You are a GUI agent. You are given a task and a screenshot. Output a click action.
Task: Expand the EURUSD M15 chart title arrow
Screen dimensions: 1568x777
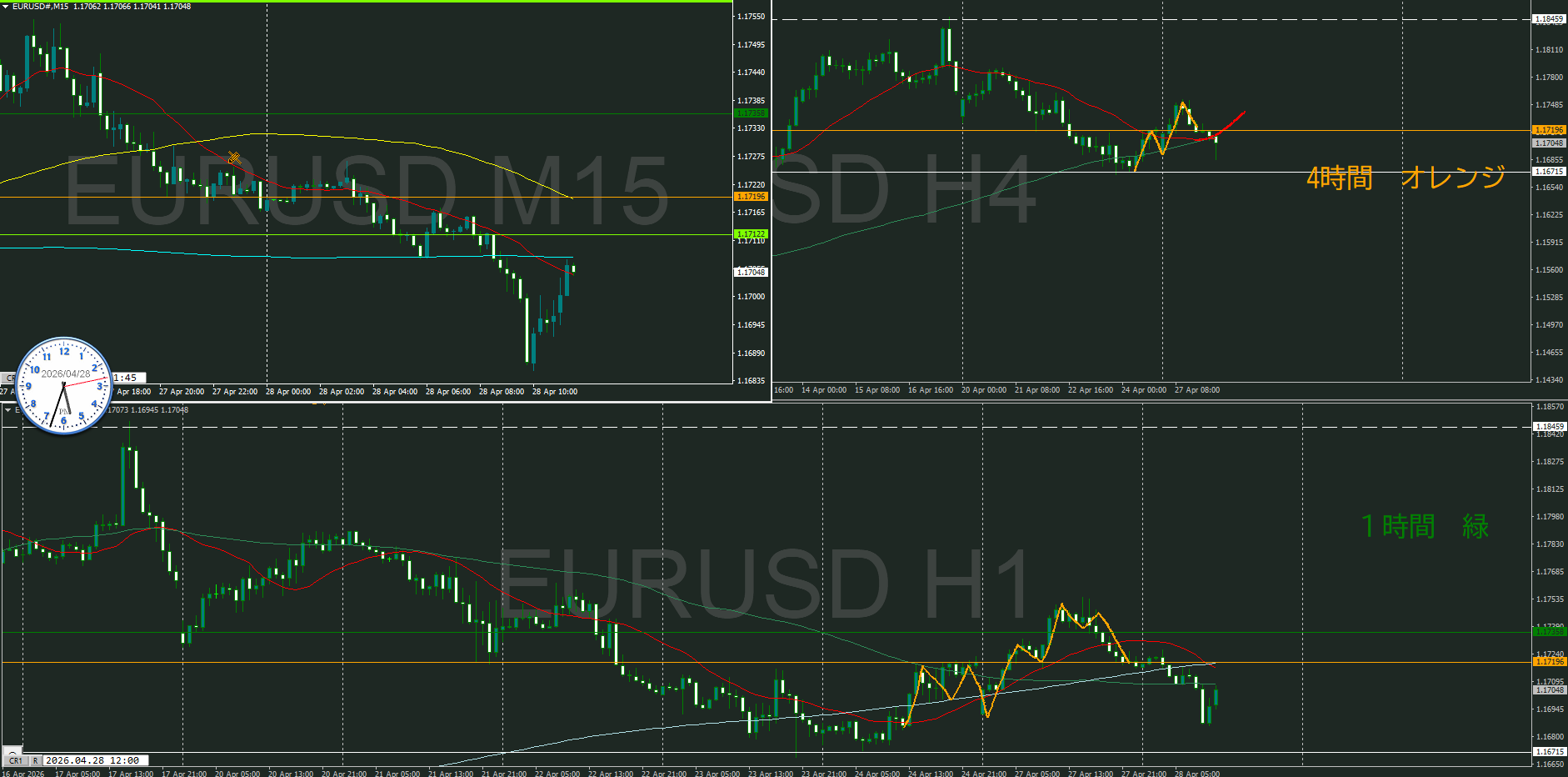[6, 7]
